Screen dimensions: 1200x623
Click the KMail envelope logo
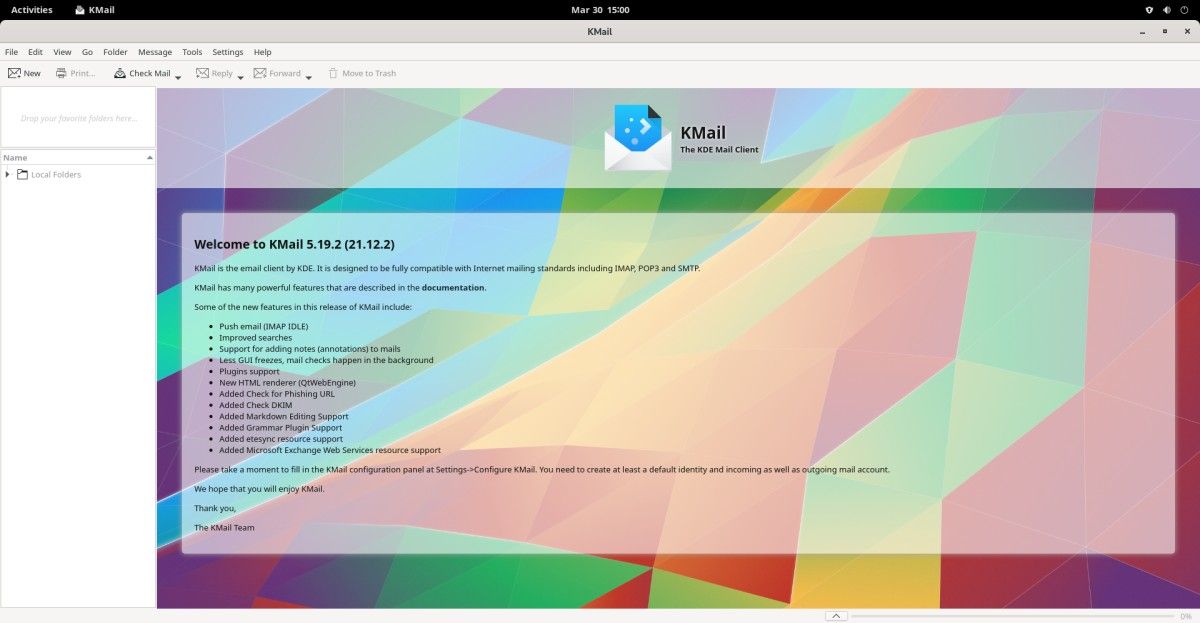637,137
